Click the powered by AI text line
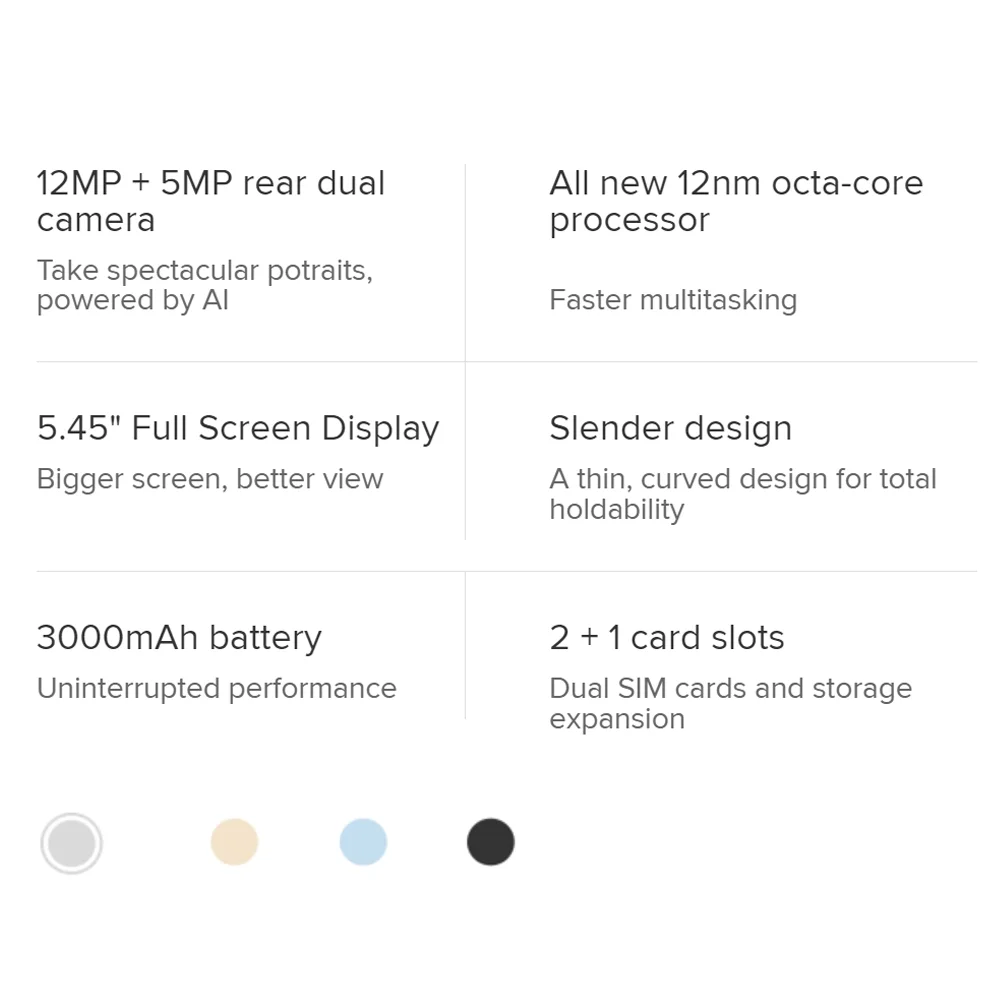1000x1000 pixels. click(x=133, y=300)
